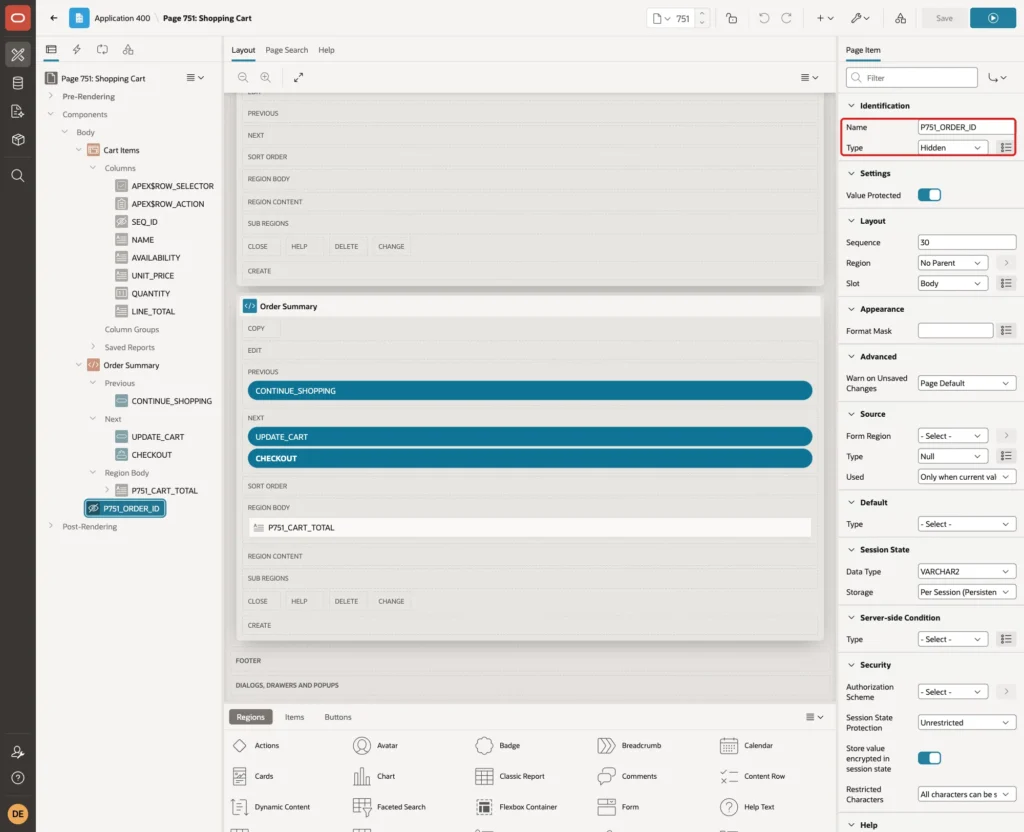Zoom in the layout view
Viewport: 1024px width, 832px height.
[x=266, y=77]
